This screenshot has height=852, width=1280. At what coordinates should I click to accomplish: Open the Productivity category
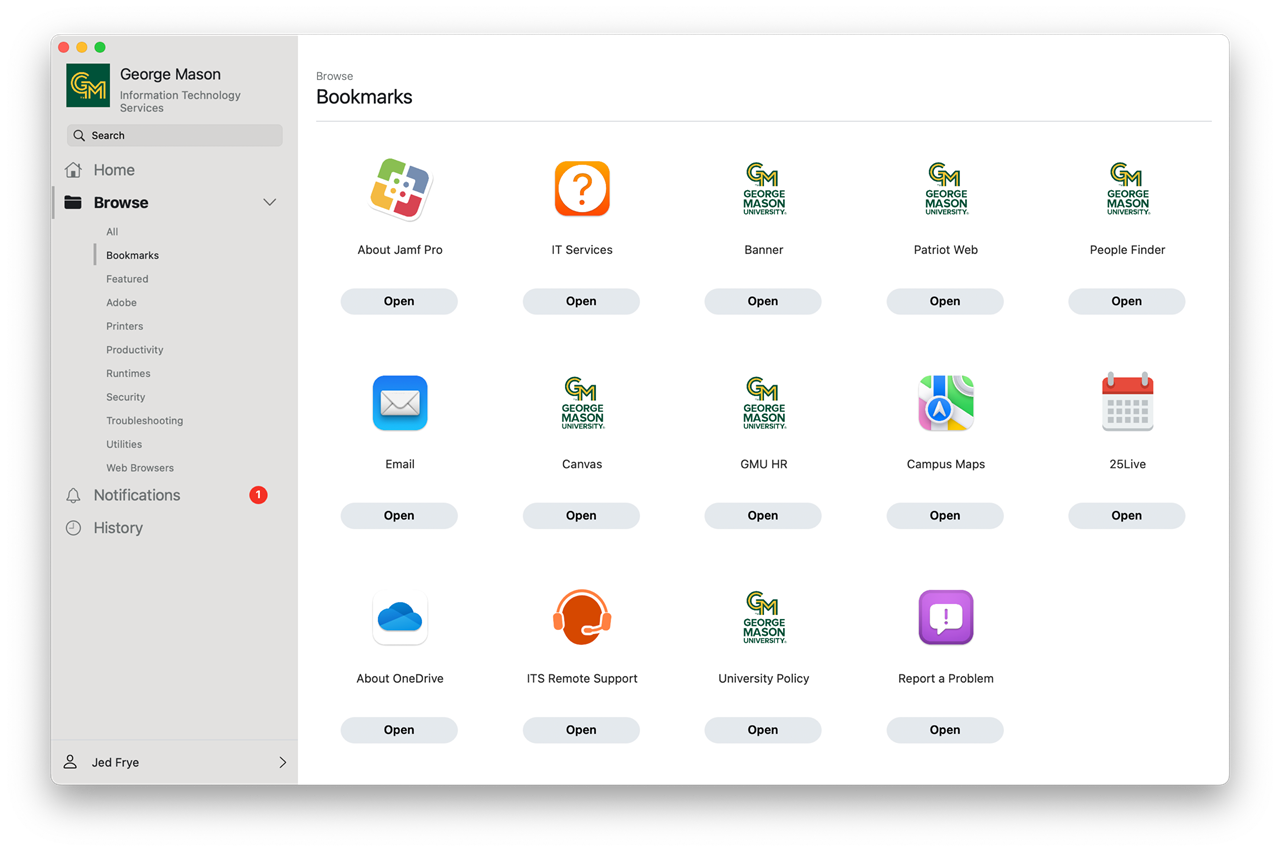point(135,350)
